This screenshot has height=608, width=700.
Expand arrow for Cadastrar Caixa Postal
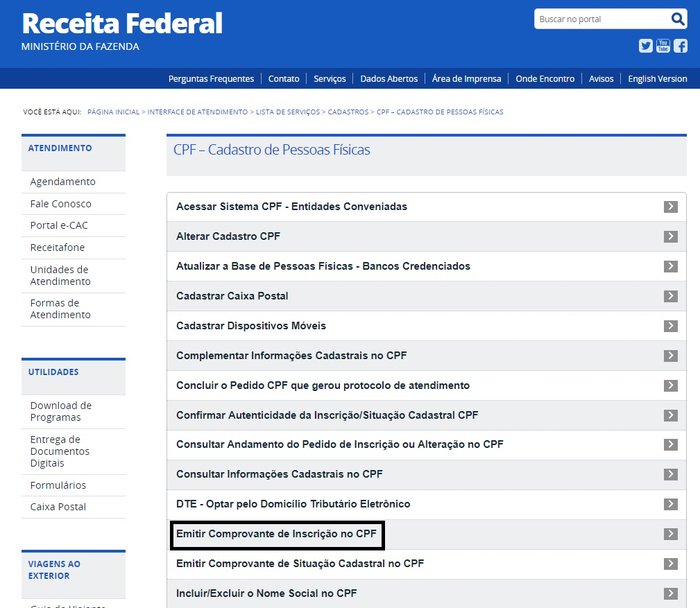point(671,296)
